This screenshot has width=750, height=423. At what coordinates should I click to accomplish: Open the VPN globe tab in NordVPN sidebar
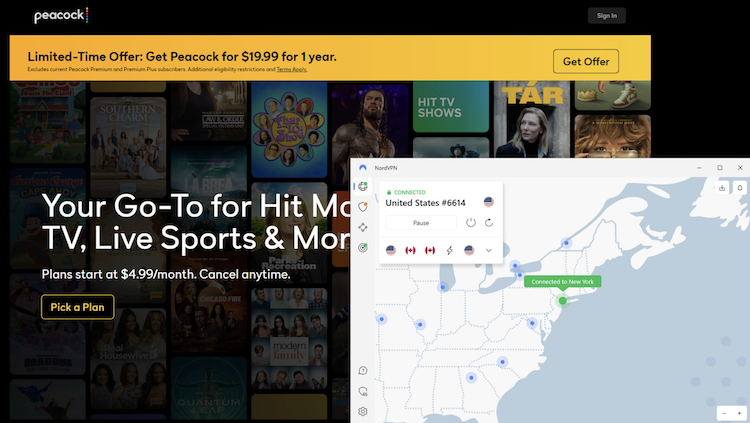pyautogui.click(x=363, y=186)
